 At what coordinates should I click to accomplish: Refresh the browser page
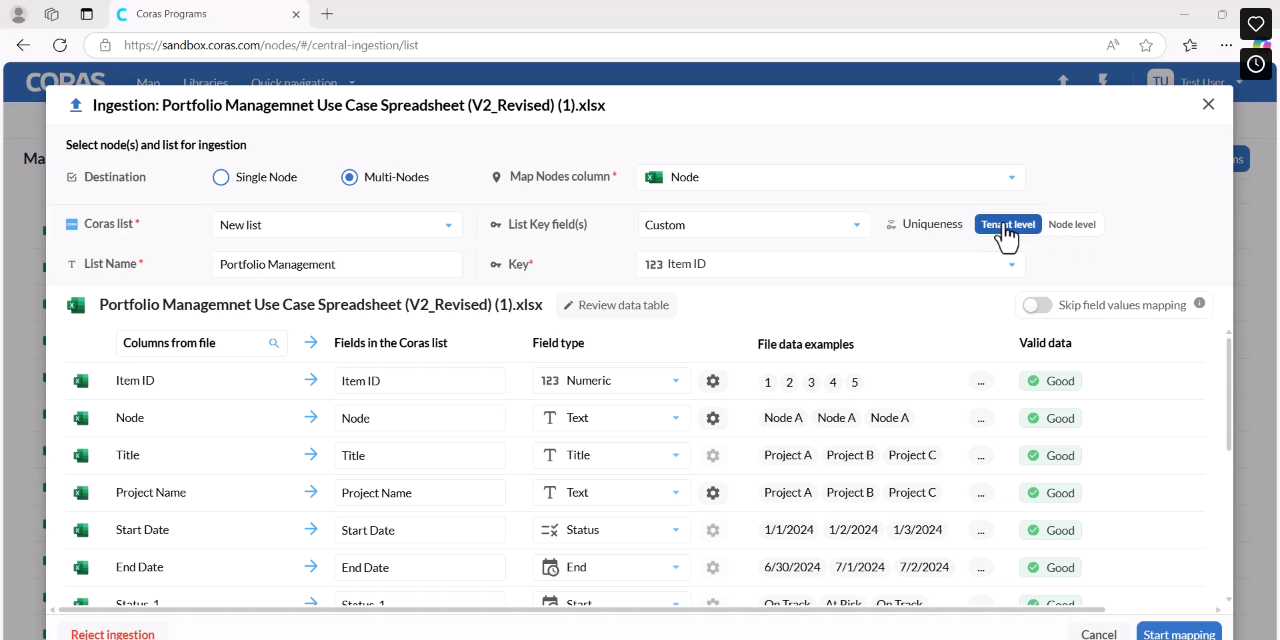tap(60, 45)
